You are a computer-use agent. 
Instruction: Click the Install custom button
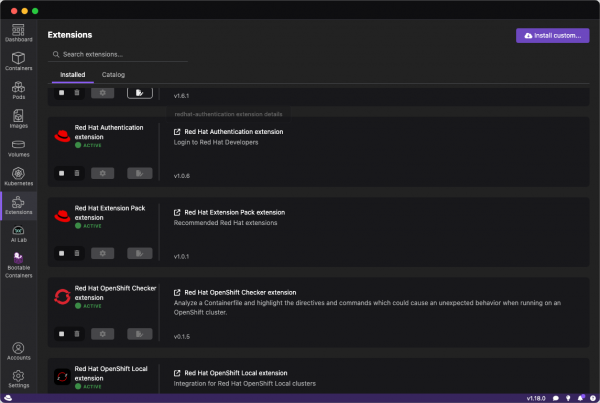click(x=552, y=35)
